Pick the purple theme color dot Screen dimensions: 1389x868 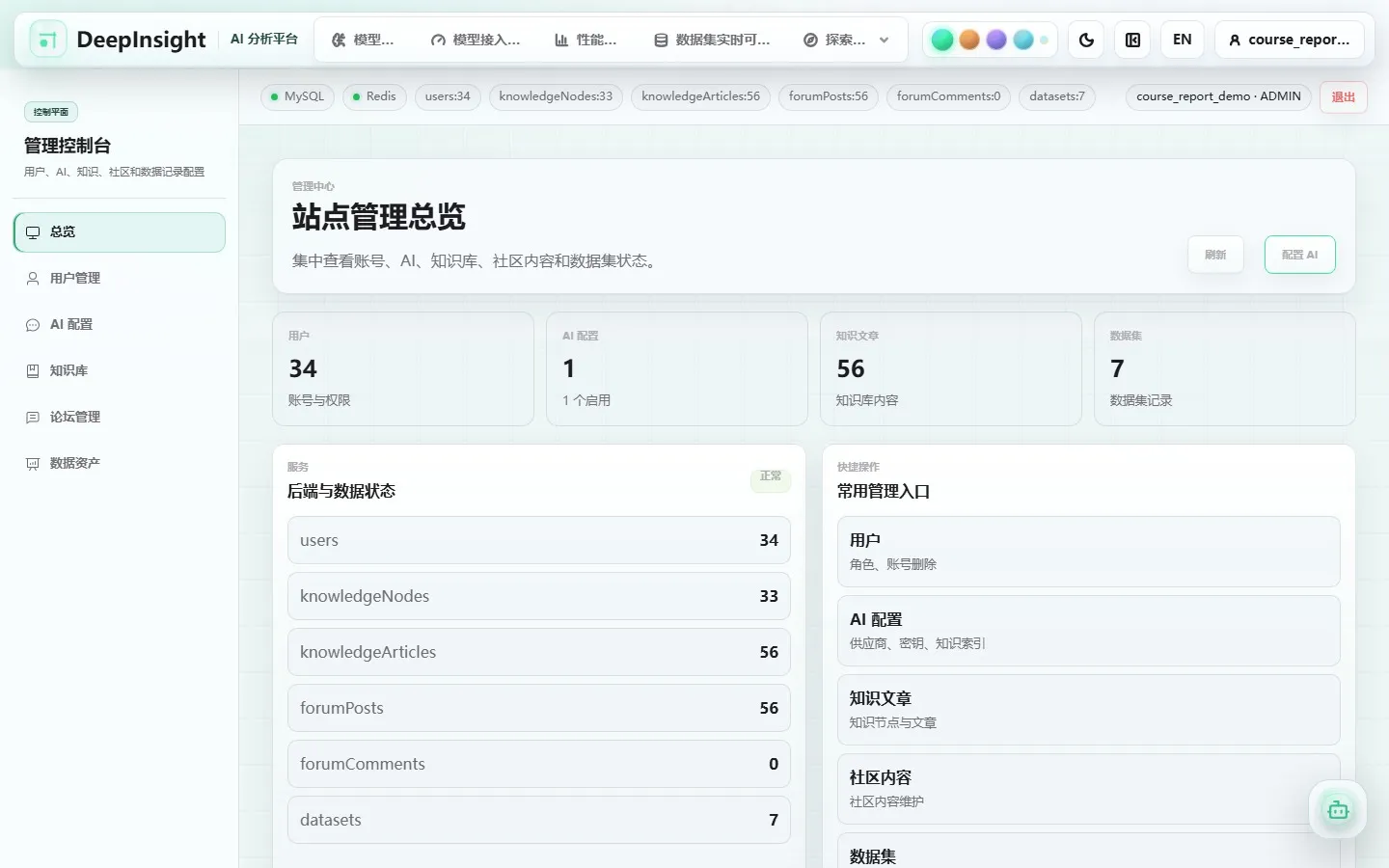[x=996, y=40]
